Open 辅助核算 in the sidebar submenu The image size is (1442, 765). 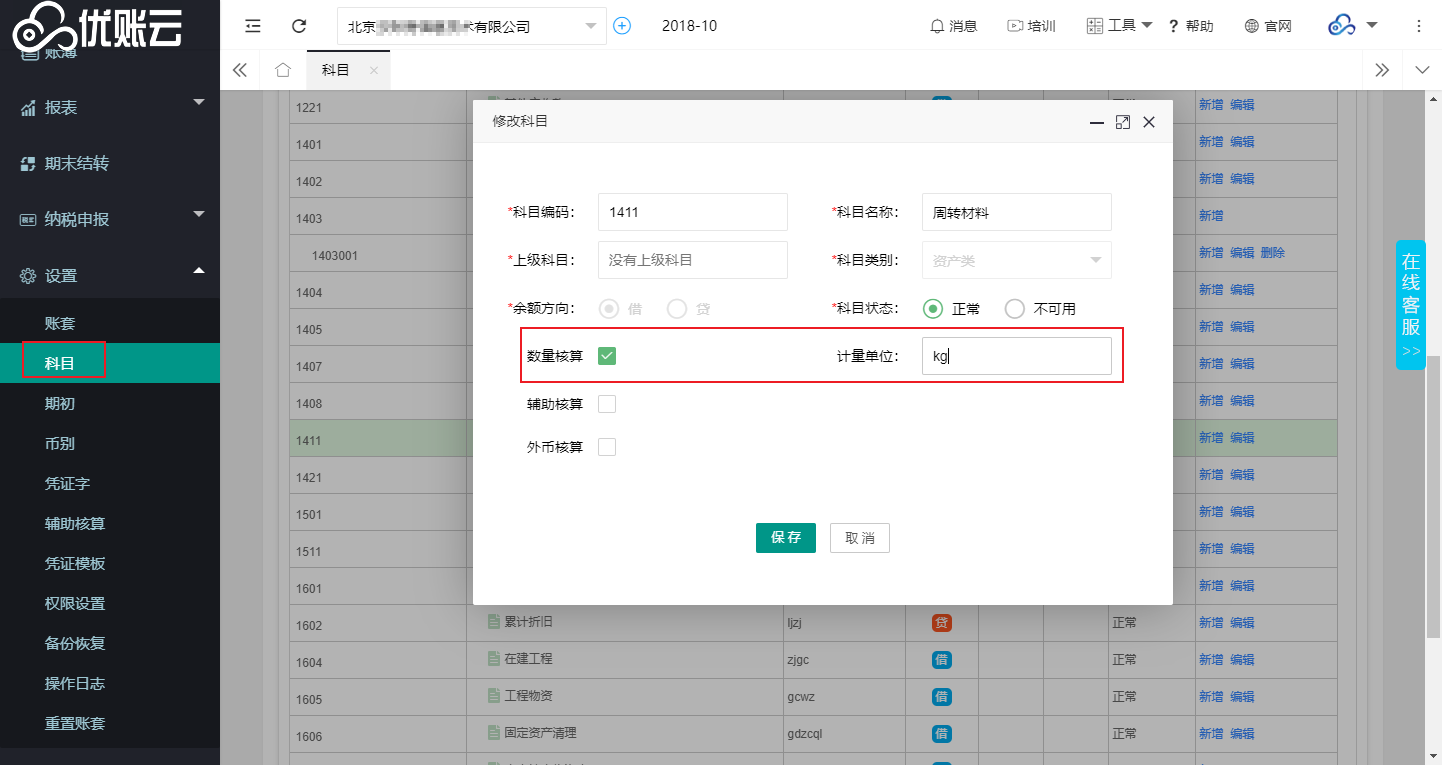click(110, 523)
